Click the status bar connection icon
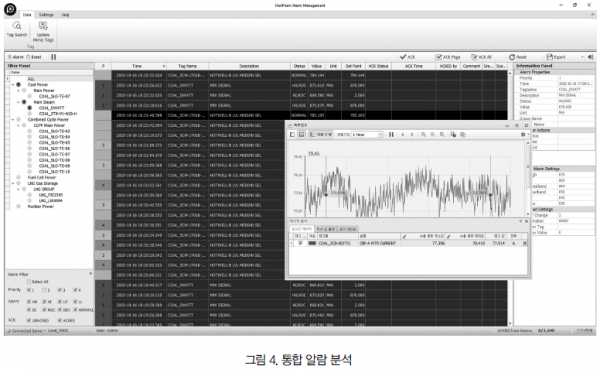Viewport: 600px width, 369px height. pos(8,331)
